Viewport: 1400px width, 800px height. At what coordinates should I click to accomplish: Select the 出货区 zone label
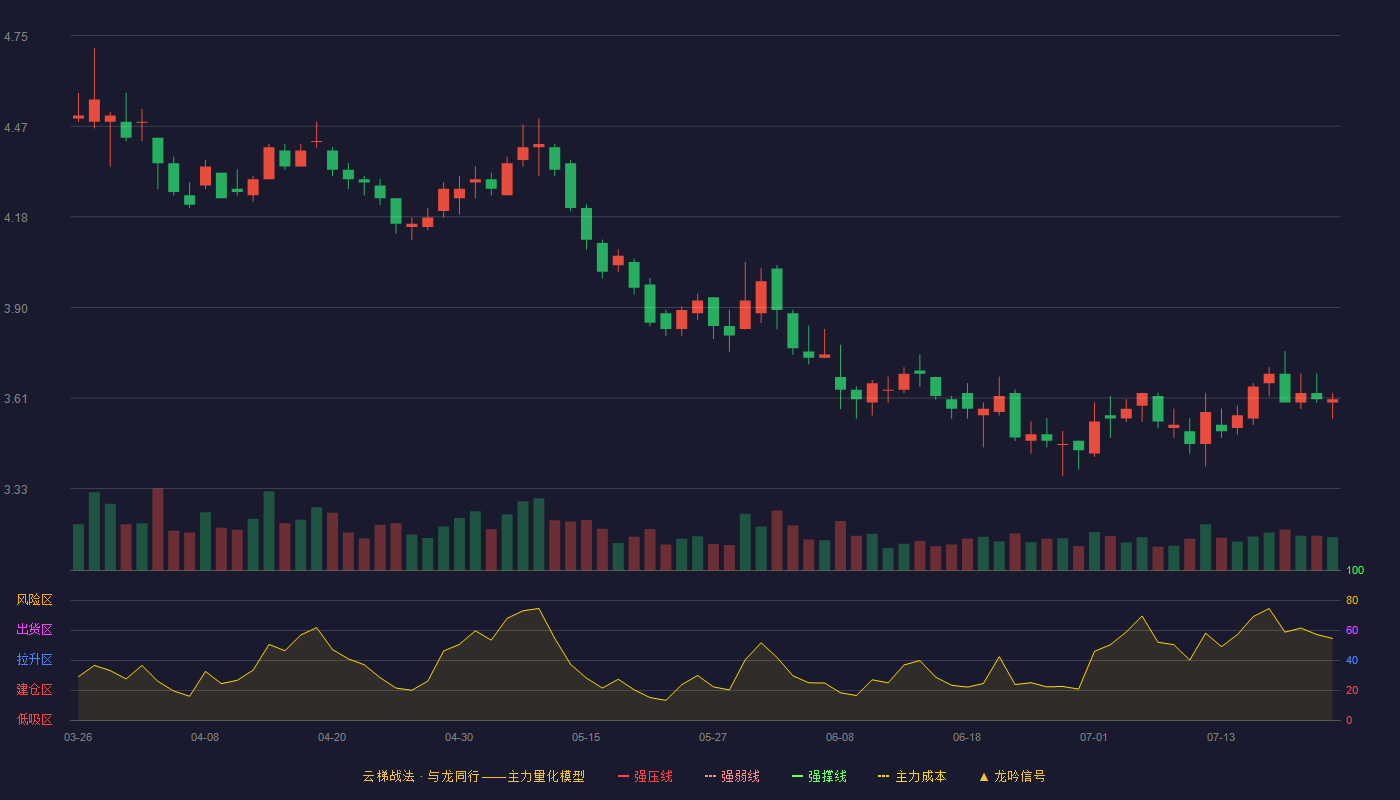(x=34, y=630)
